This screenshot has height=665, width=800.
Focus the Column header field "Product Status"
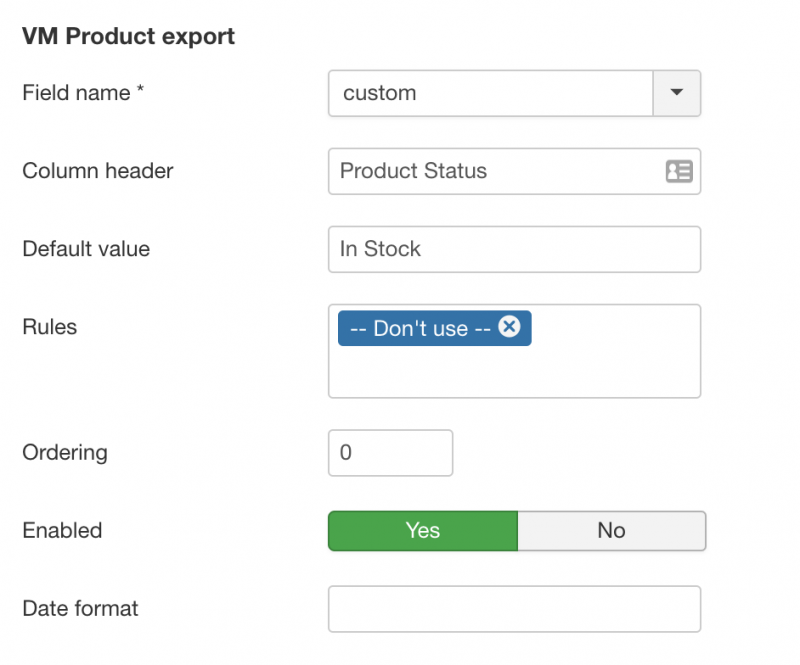[514, 171]
